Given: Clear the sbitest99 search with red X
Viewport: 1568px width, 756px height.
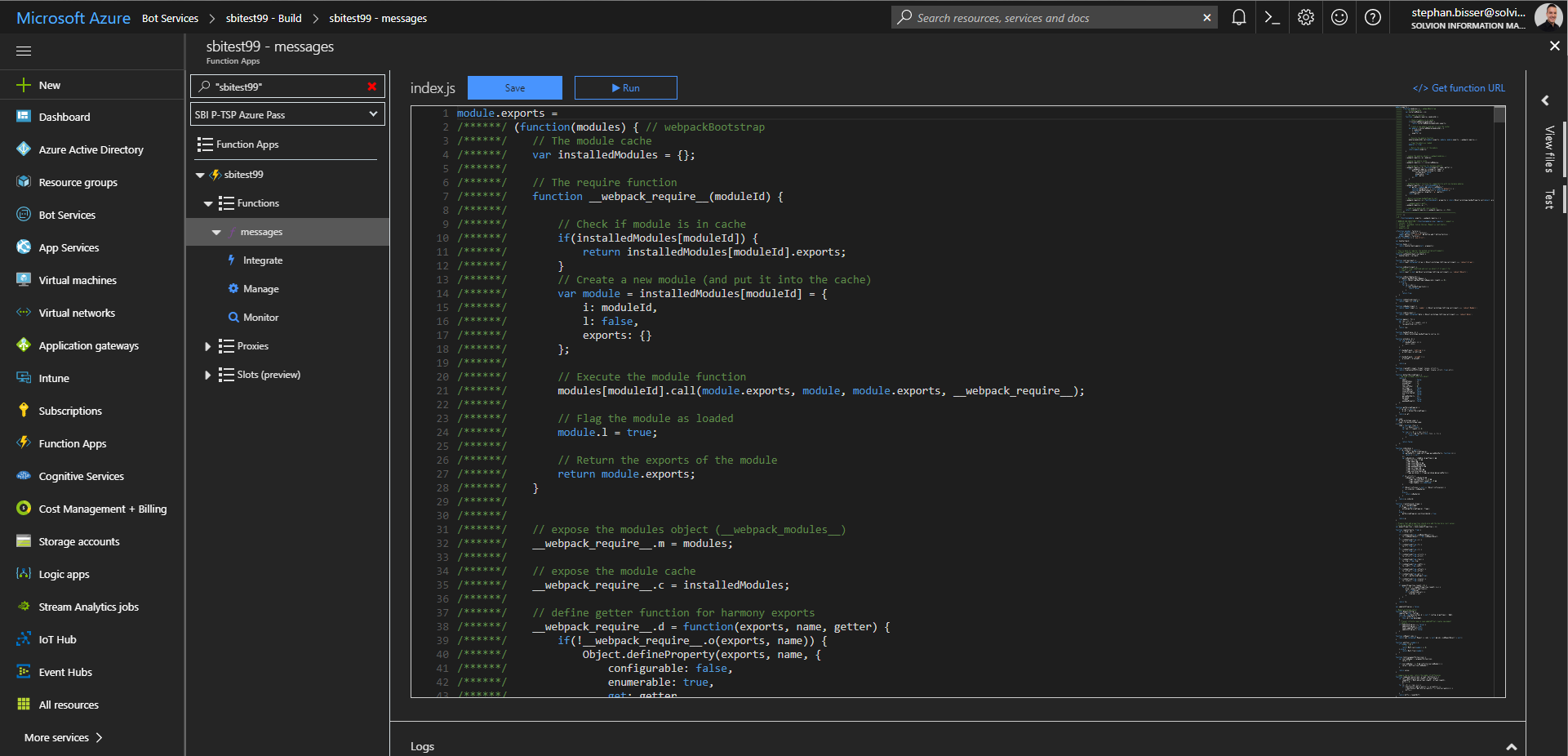Looking at the screenshot, I should 372,87.
